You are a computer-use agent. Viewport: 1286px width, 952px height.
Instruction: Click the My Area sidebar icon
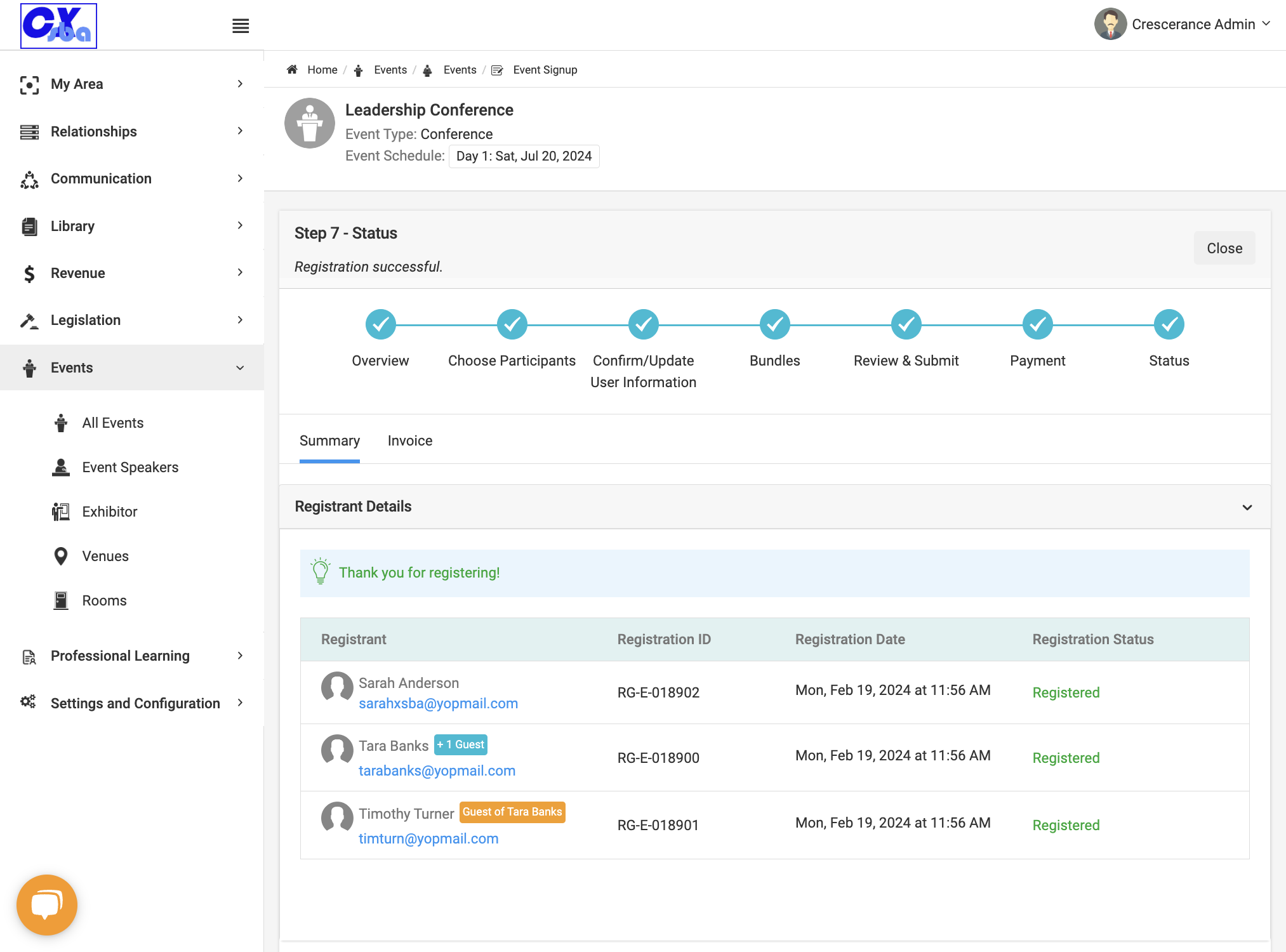click(x=29, y=84)
